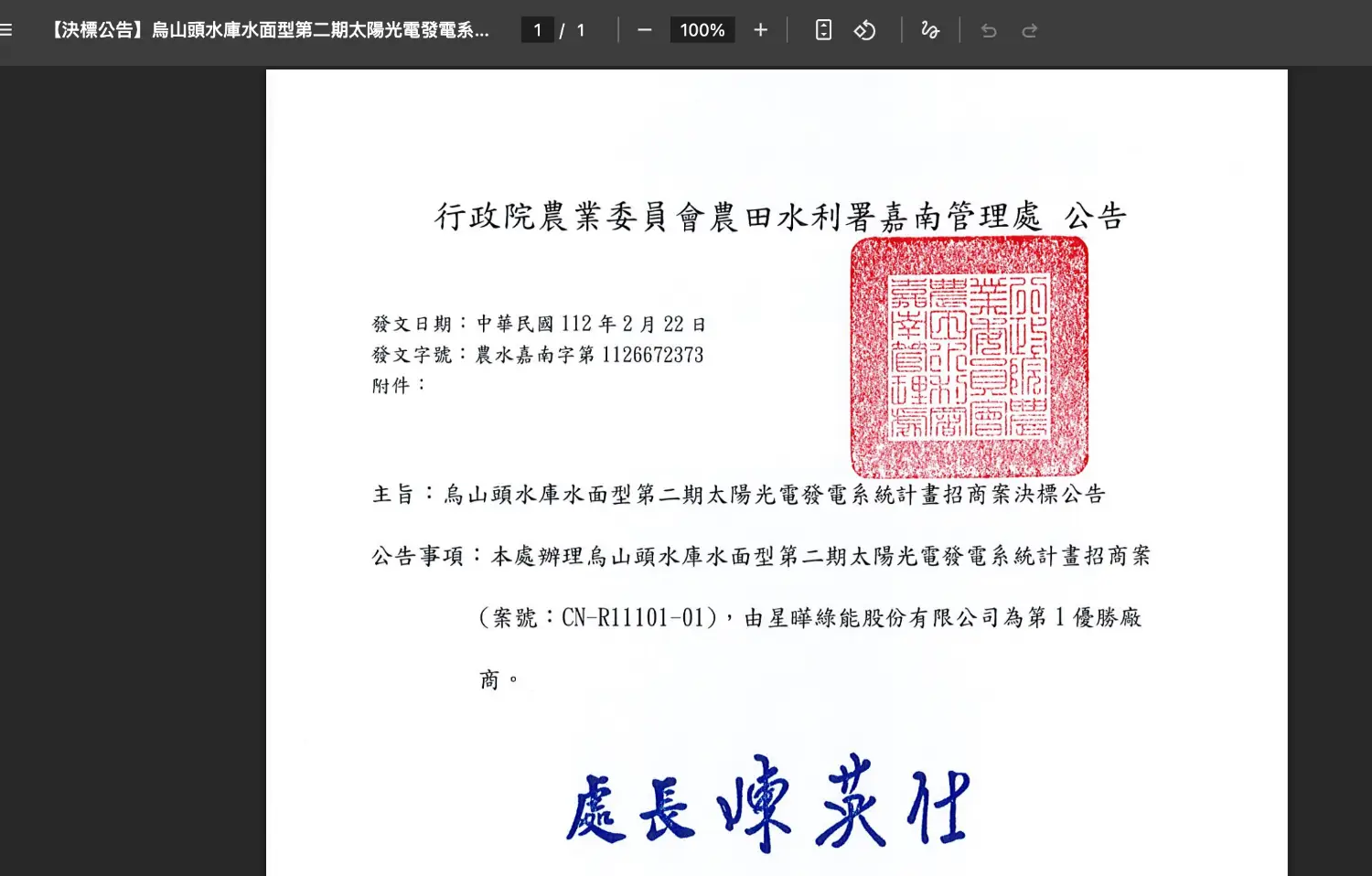Click the 發文字號 document number line
This screenshot has width=1372, height=876.
click(x=538, y=355)
